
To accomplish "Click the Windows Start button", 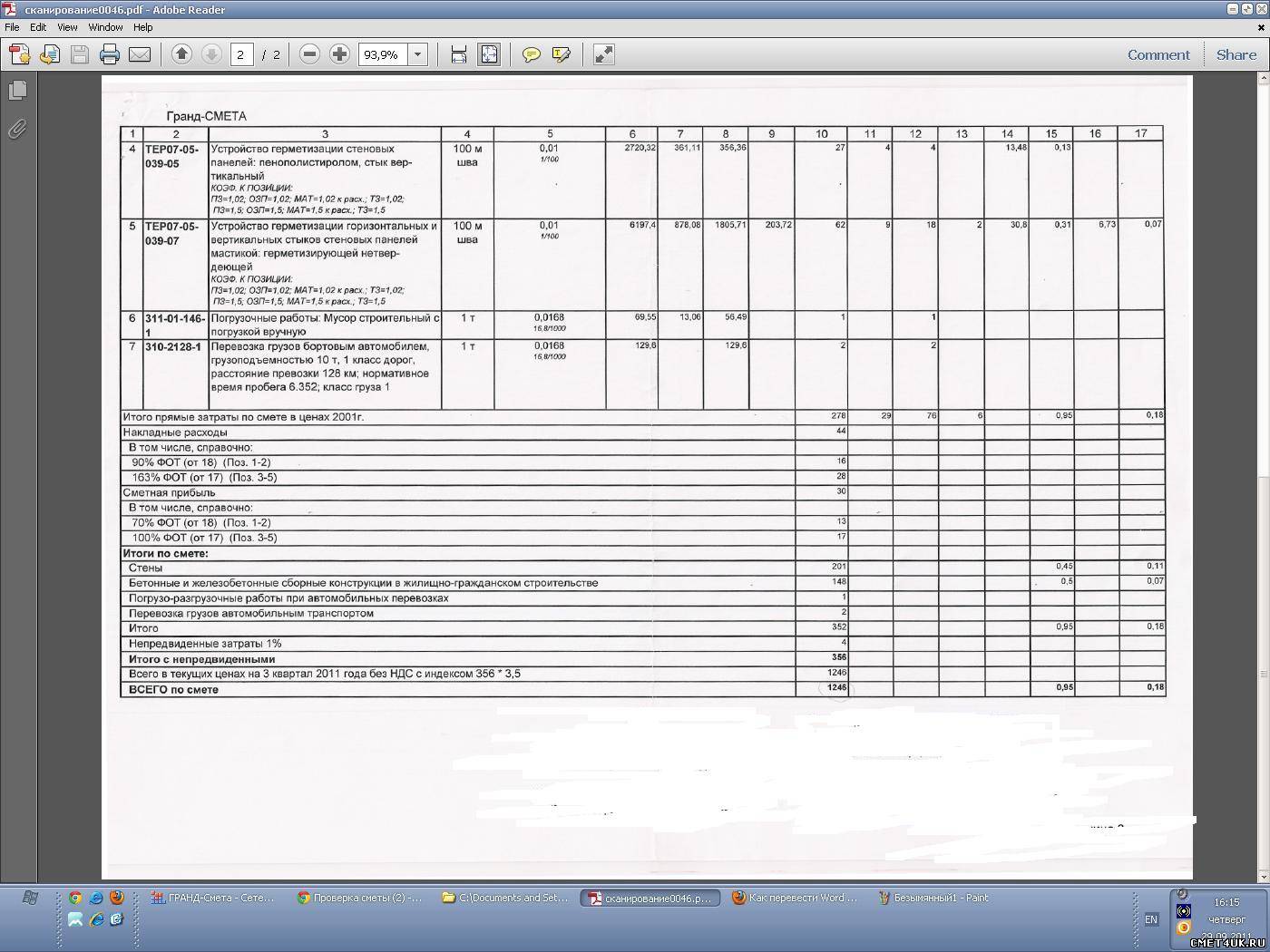I will click(x=30, y=898).
